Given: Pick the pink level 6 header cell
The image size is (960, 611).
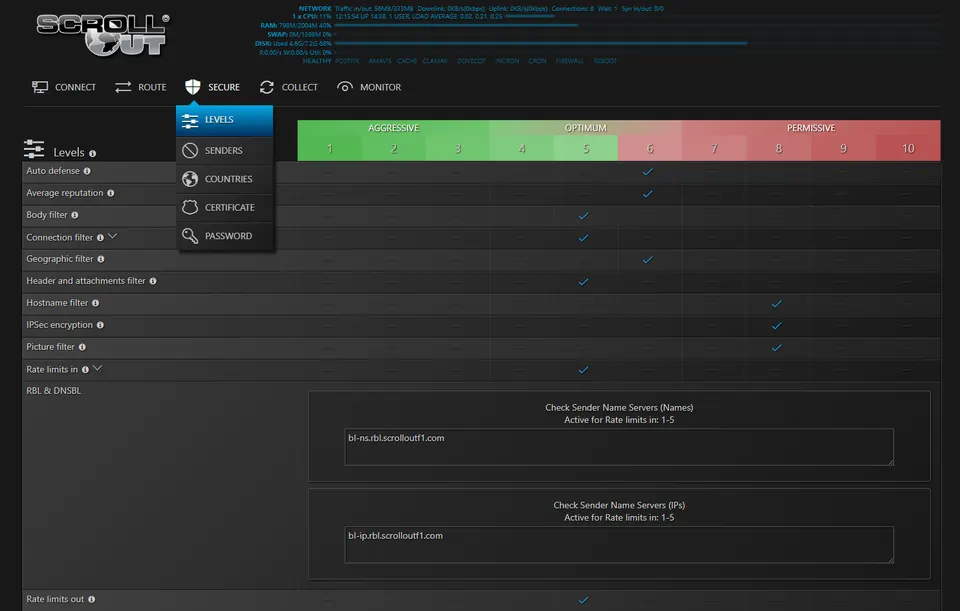Looking at the screenshot, I should 650,148.
